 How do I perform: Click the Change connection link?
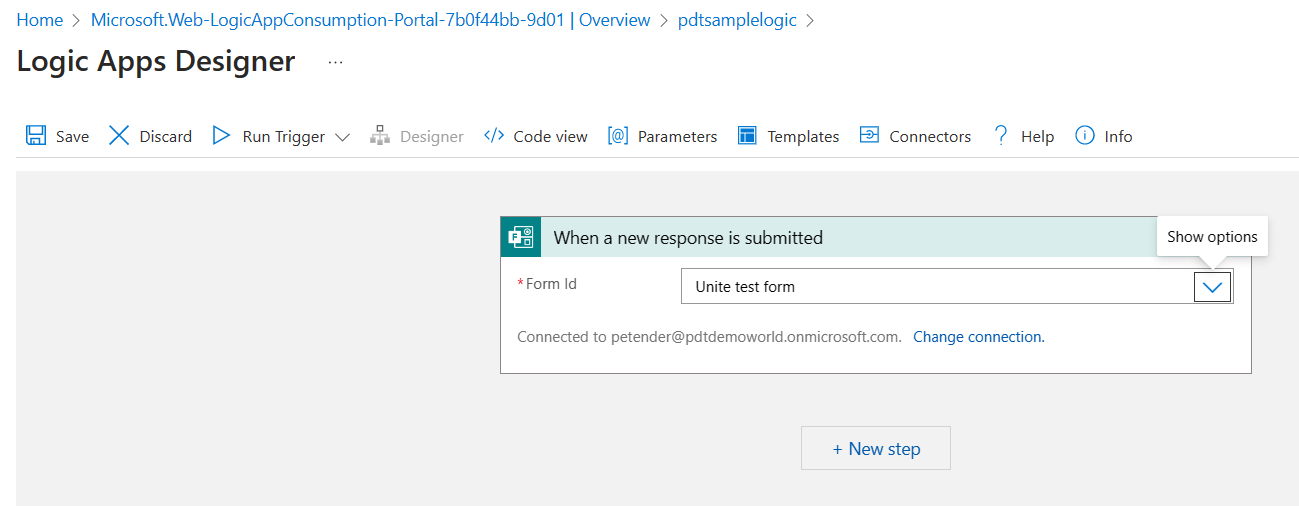978,337
